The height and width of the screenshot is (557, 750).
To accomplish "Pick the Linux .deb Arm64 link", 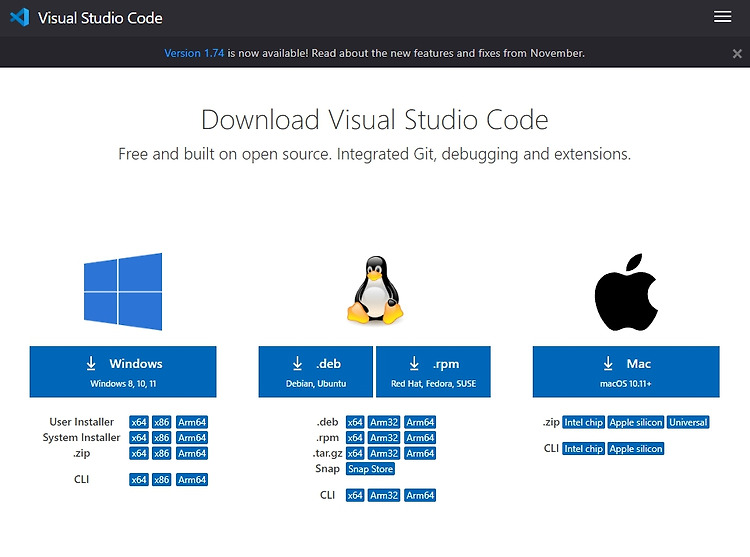I will (x=420, y=422).
